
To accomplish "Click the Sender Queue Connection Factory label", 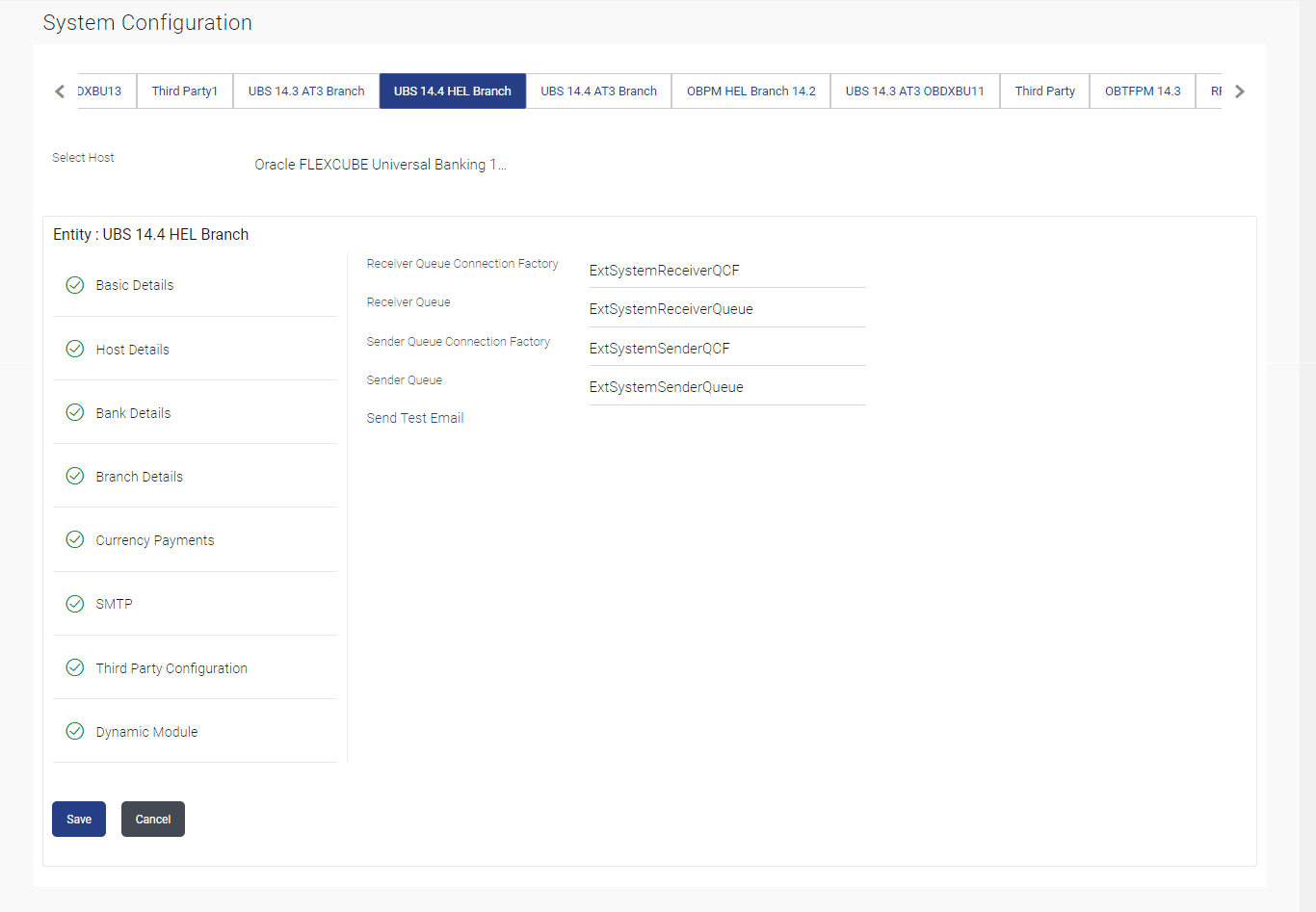I will [x=459, y=341].
